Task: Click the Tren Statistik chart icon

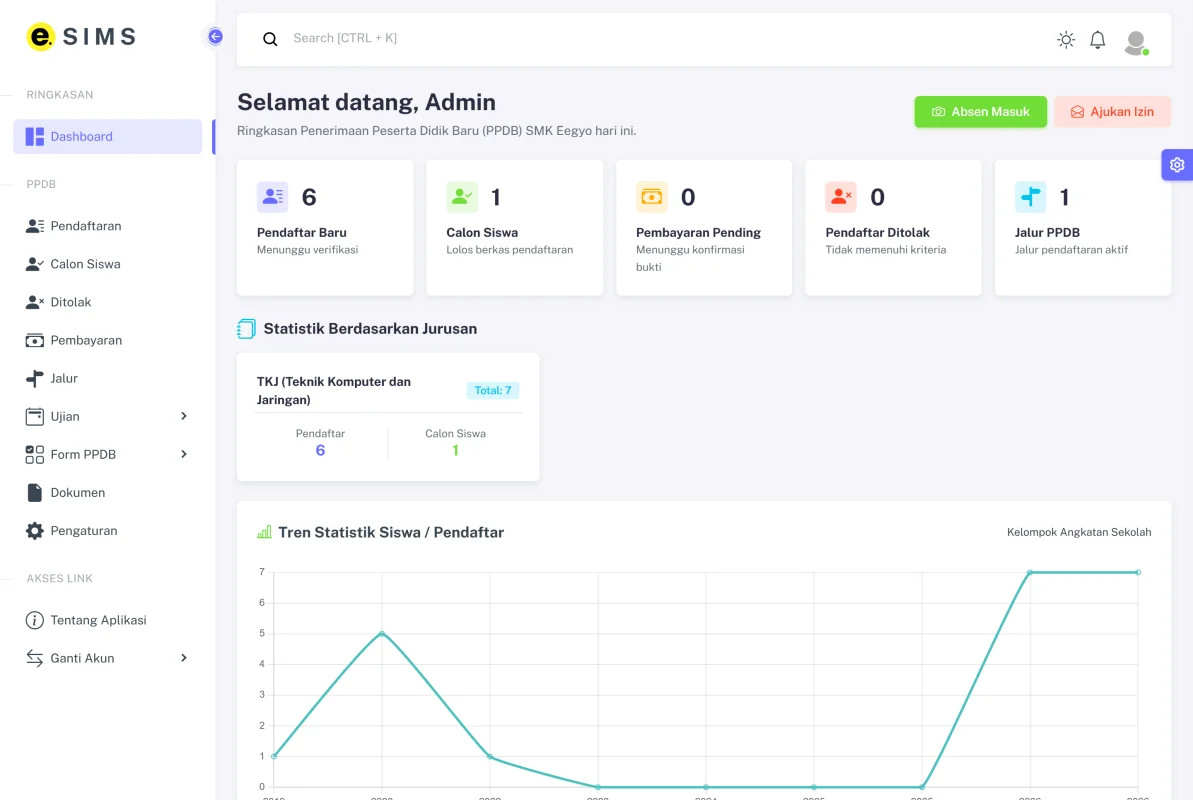Action: click(x=264, y=532)
